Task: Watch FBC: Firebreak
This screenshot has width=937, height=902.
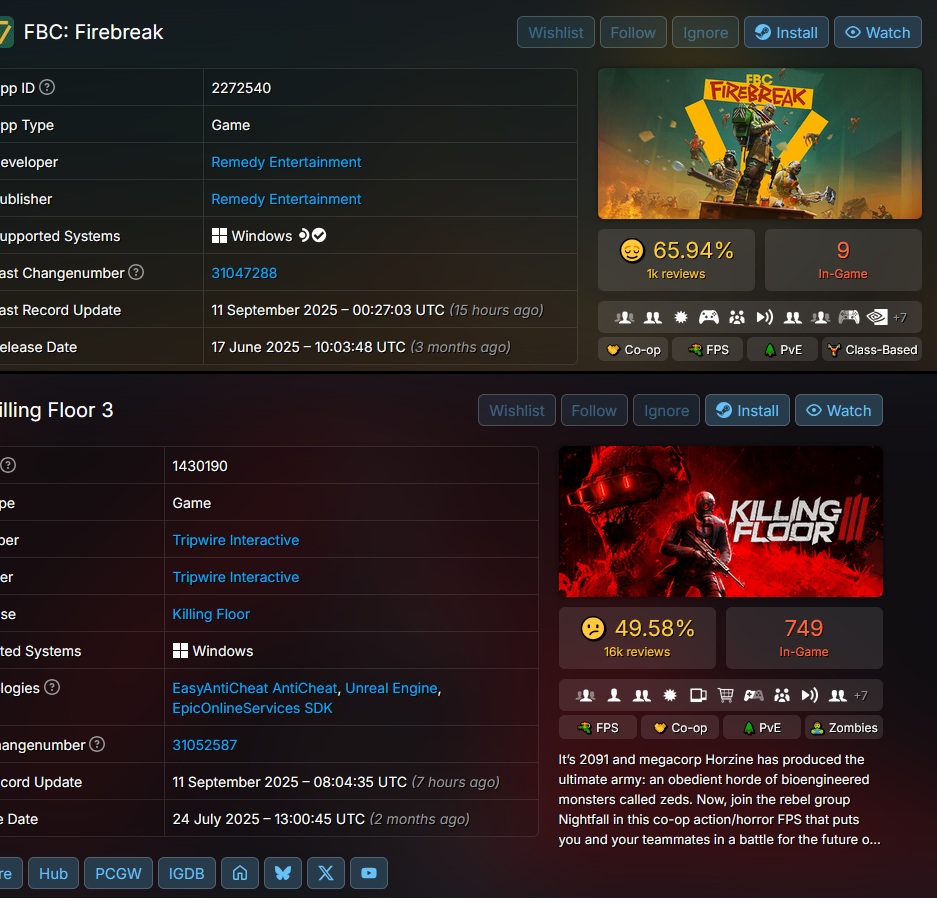Action: (x=878, y=32)
